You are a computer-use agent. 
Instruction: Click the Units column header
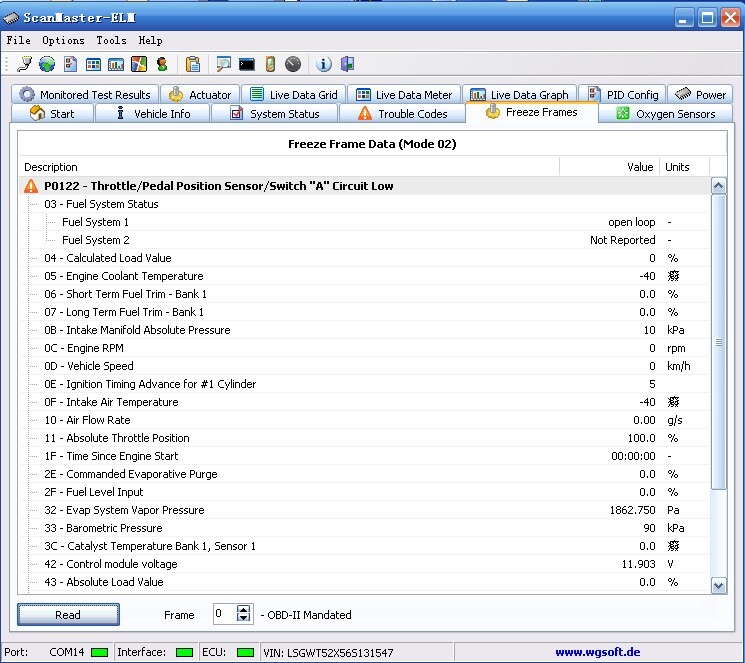pyautogui.click(x=684, y=167)
